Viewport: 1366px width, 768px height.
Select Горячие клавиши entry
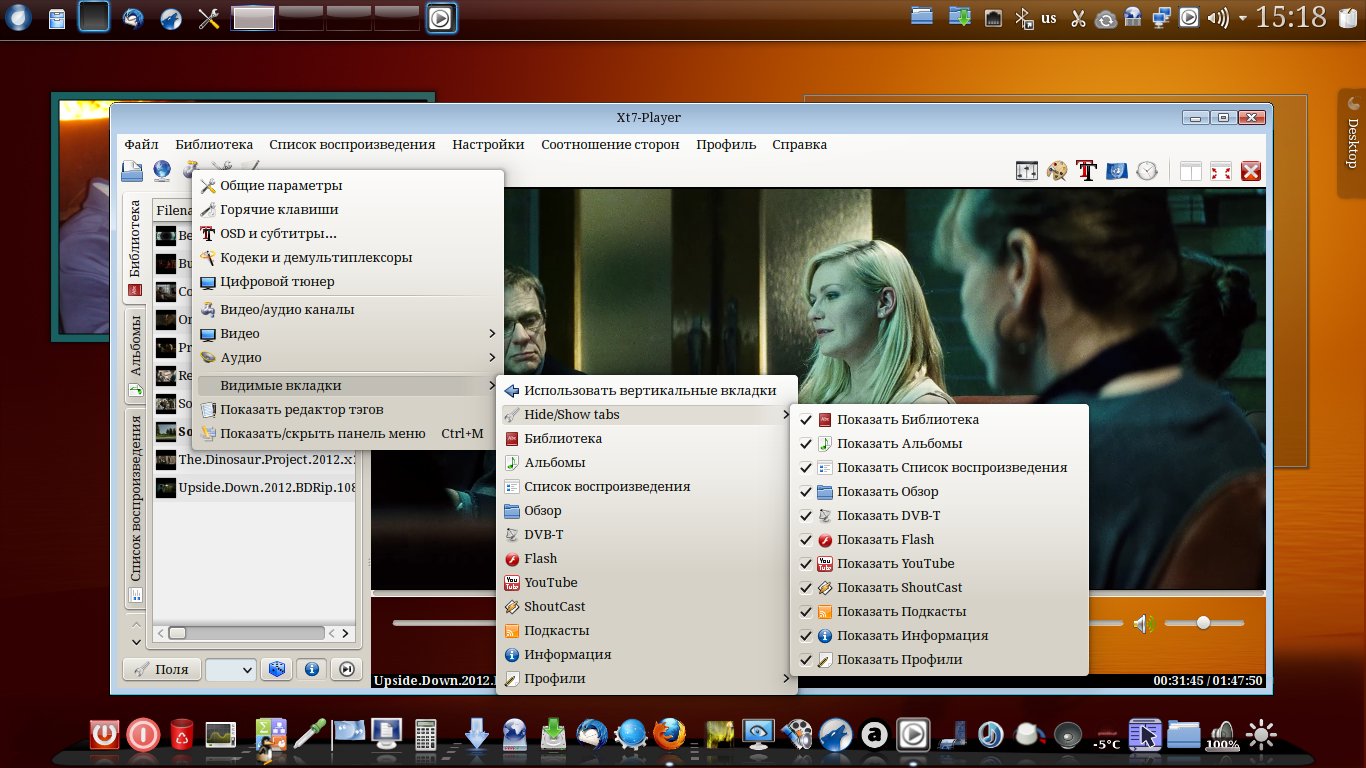click(347, 210)
